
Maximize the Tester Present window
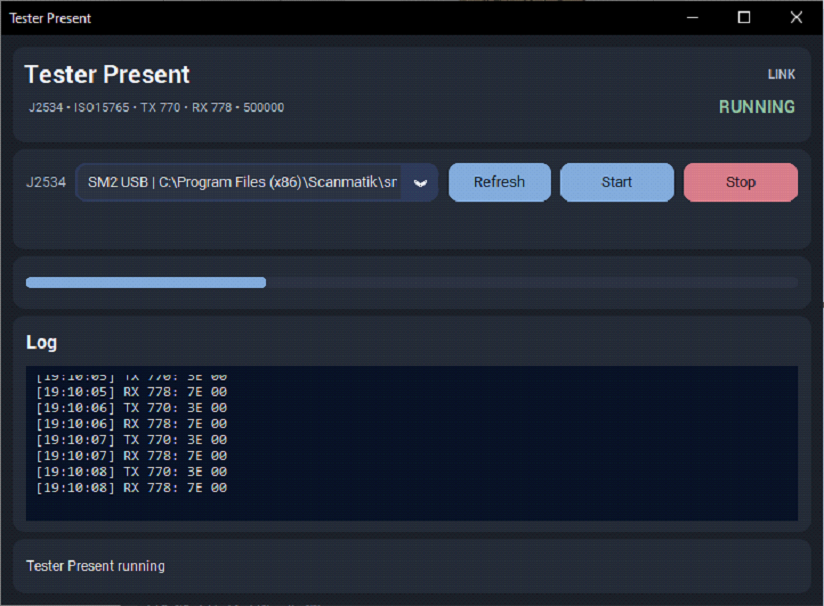pyautogui.click(x=744, y=18)
